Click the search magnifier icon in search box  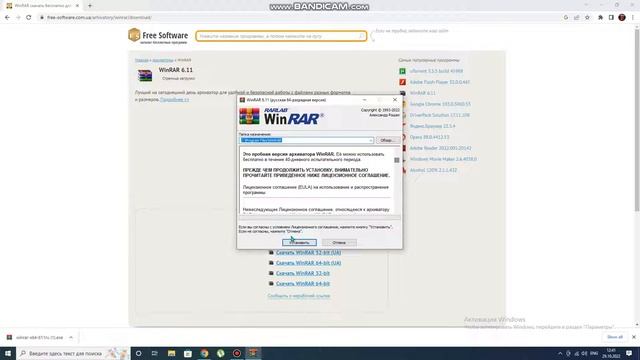[x=361, y=36]
